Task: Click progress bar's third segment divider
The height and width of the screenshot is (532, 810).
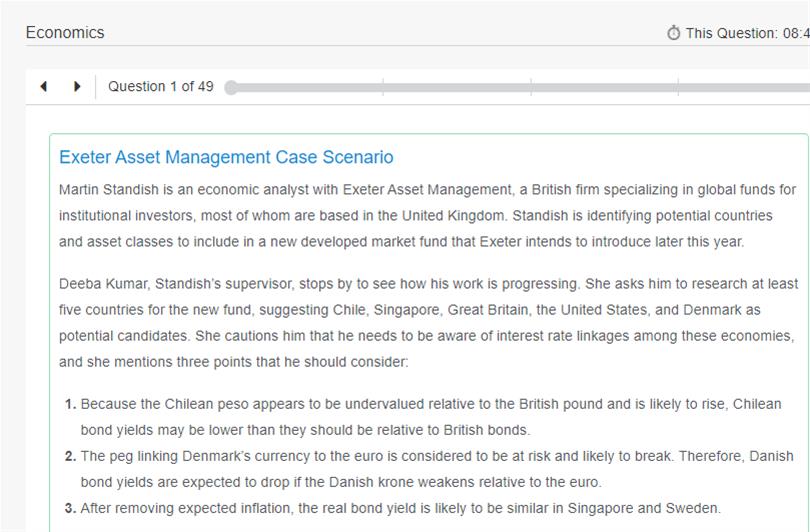Action: pyautogui.click(x=678, y=88)
